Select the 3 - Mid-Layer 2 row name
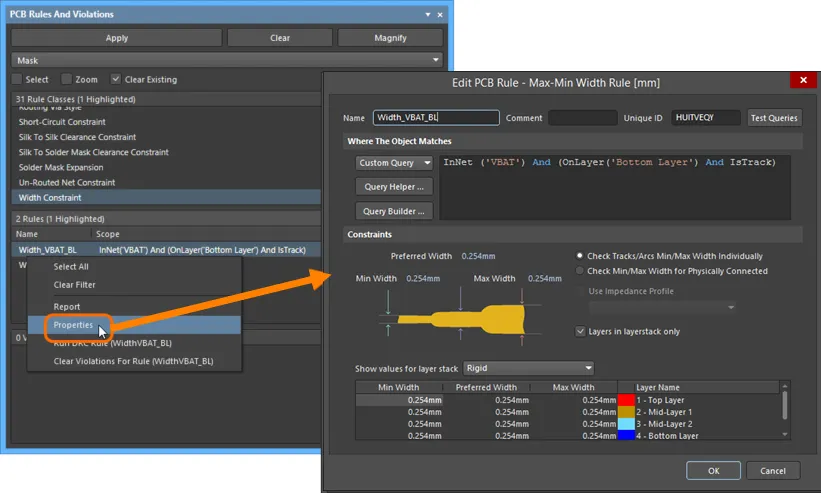 (664, 424)
